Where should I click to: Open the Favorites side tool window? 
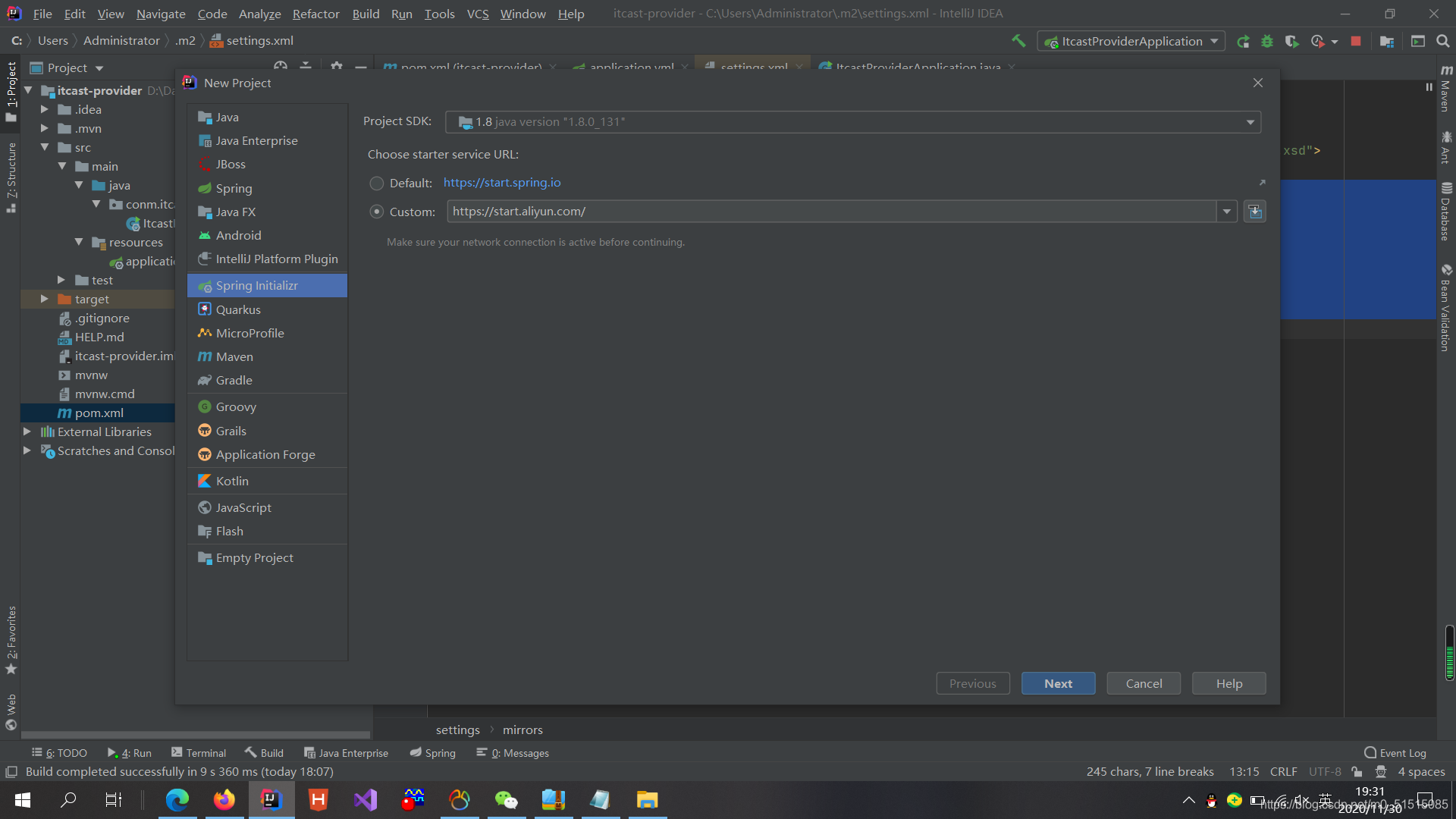pos(11,640)
